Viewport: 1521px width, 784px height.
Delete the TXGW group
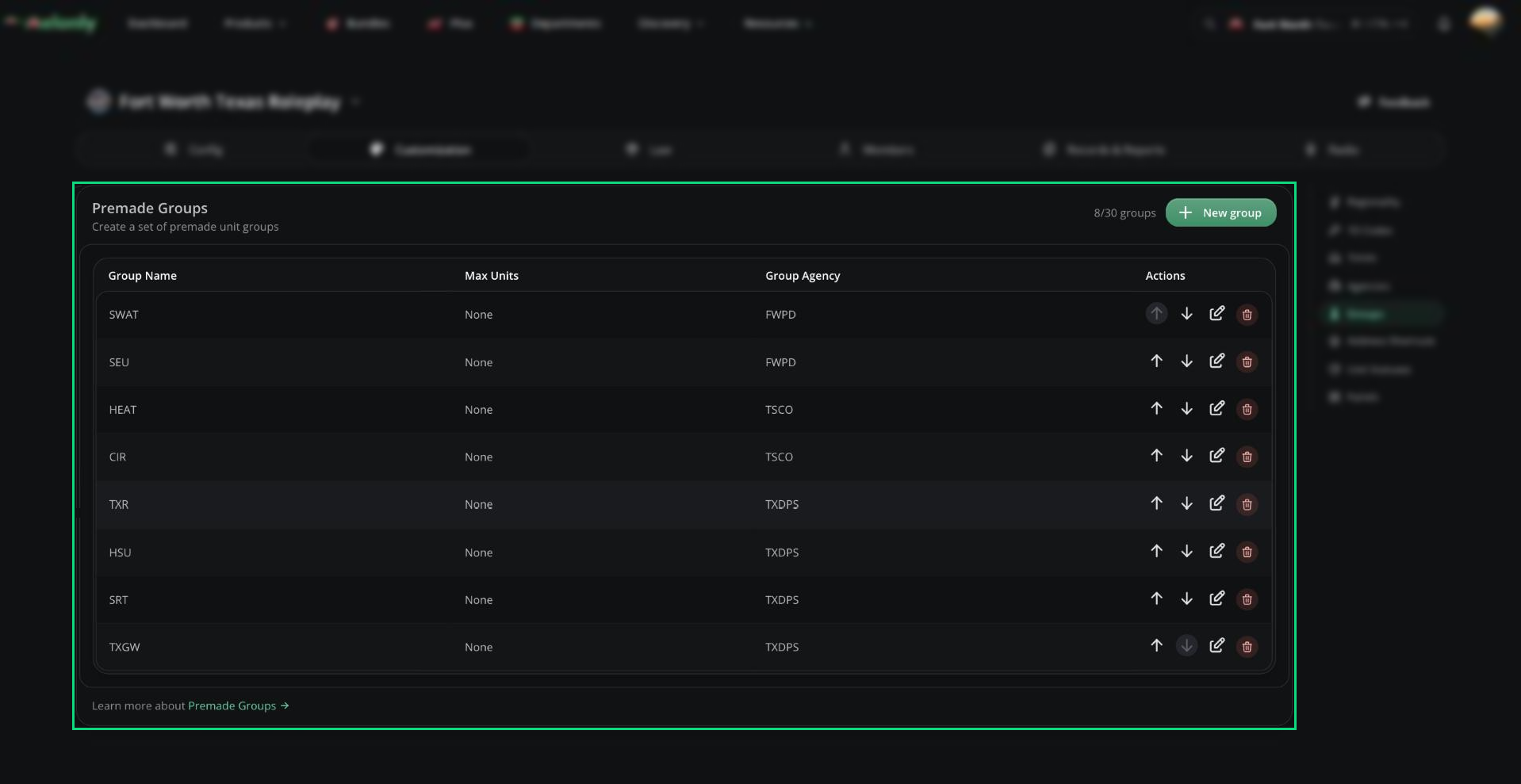1247,647
